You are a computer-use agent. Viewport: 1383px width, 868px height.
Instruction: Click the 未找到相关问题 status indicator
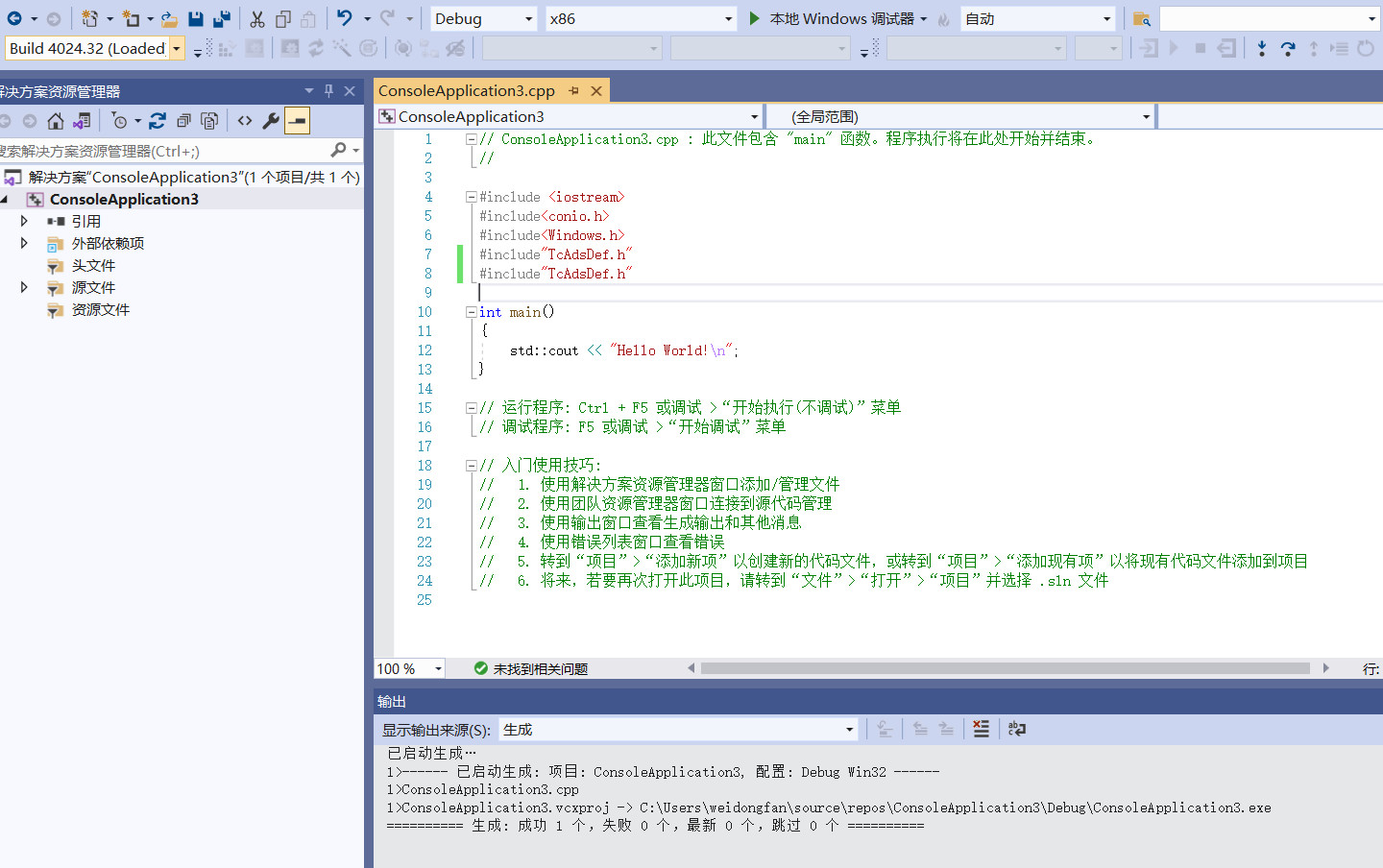[x=531, y=668]
